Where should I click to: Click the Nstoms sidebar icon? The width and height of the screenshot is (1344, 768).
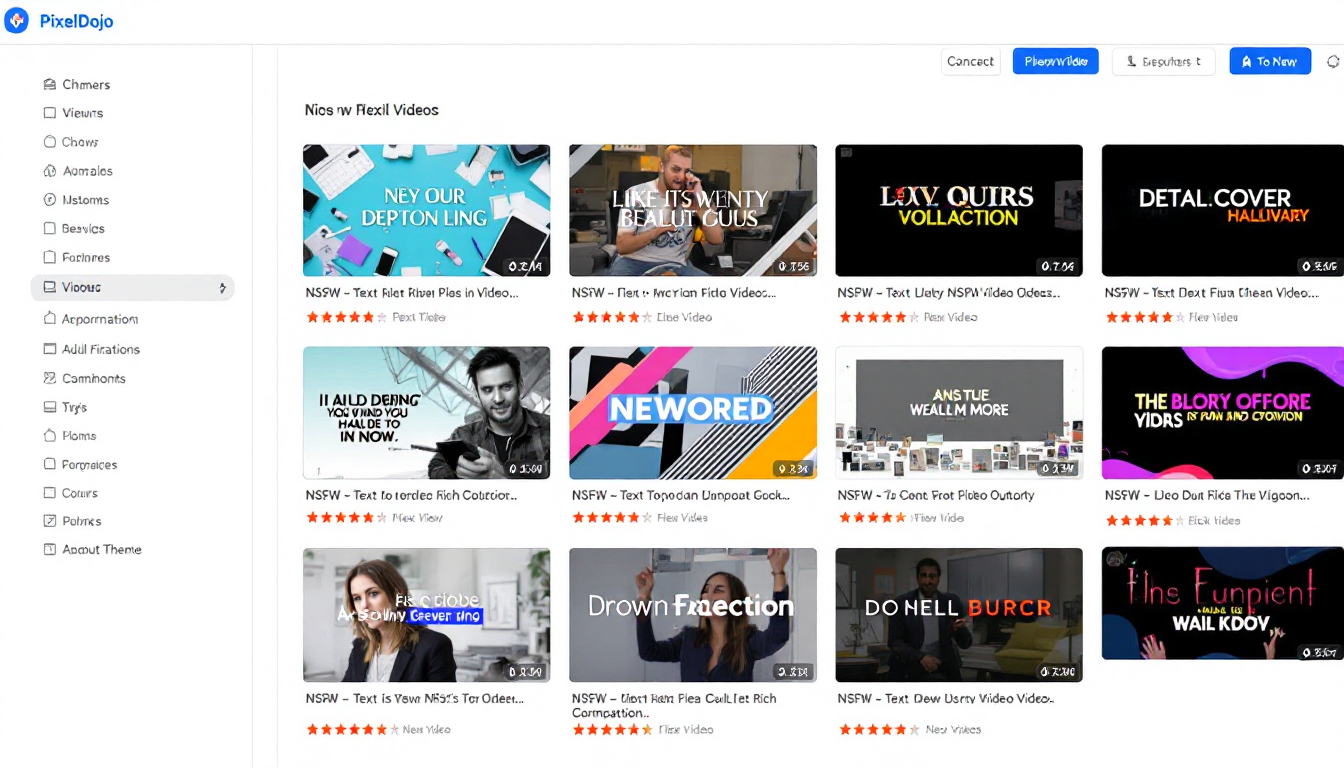click(48, 199)
